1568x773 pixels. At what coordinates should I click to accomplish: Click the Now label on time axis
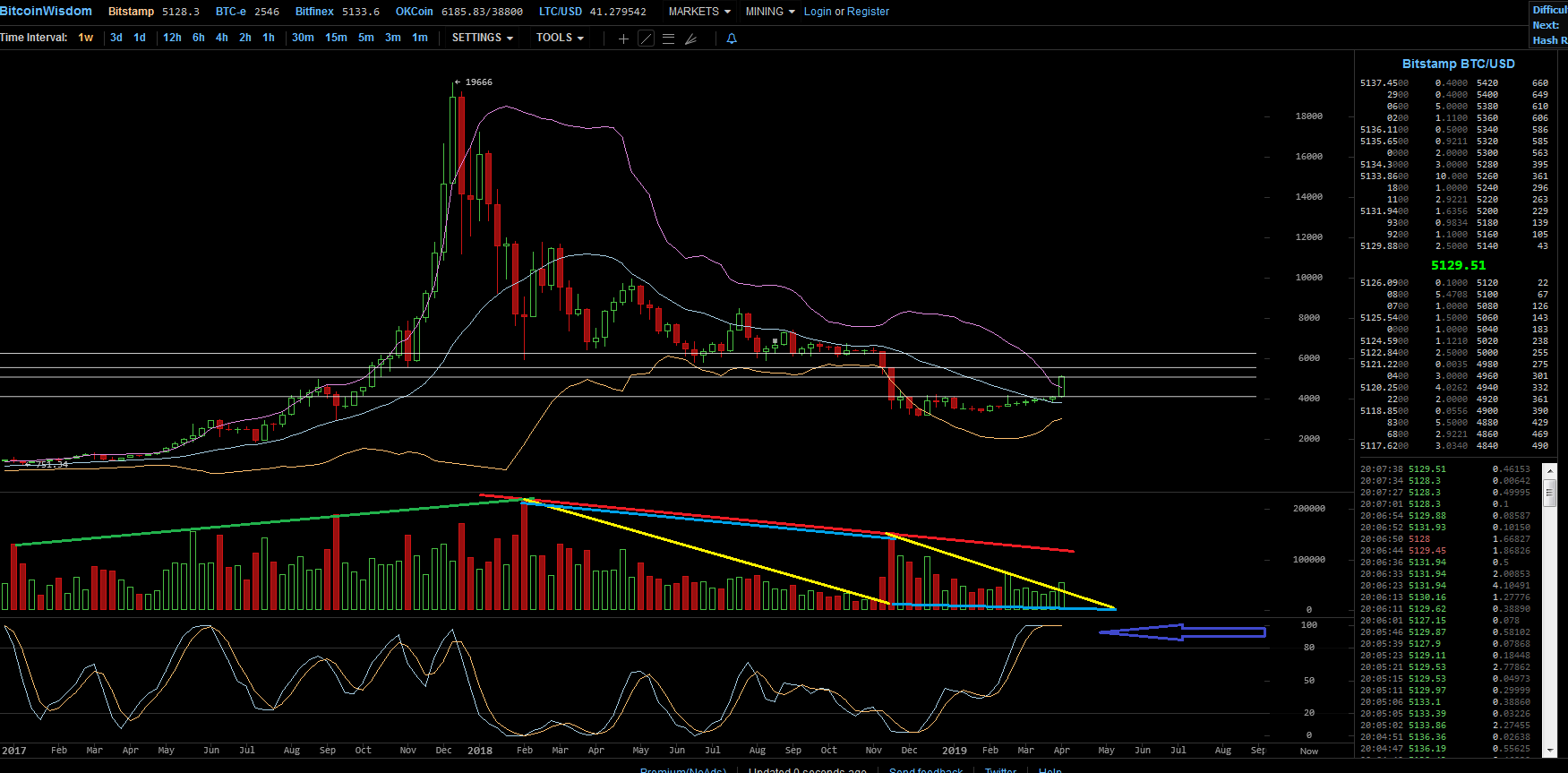[1309, 752]
